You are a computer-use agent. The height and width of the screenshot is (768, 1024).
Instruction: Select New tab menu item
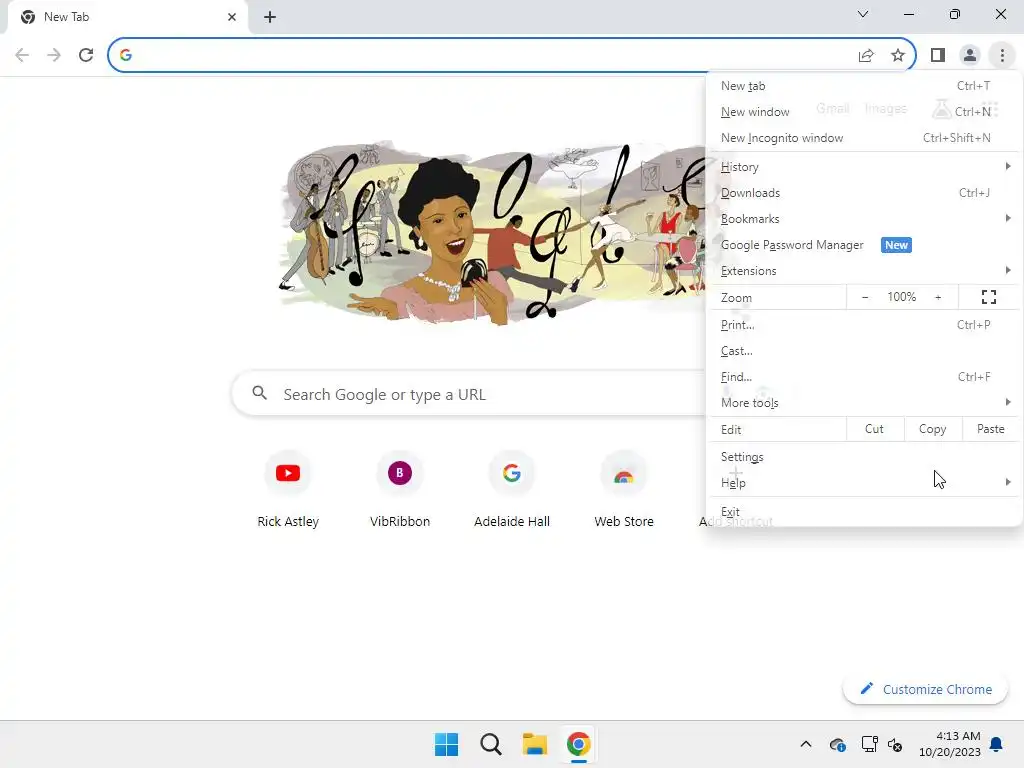863,86
